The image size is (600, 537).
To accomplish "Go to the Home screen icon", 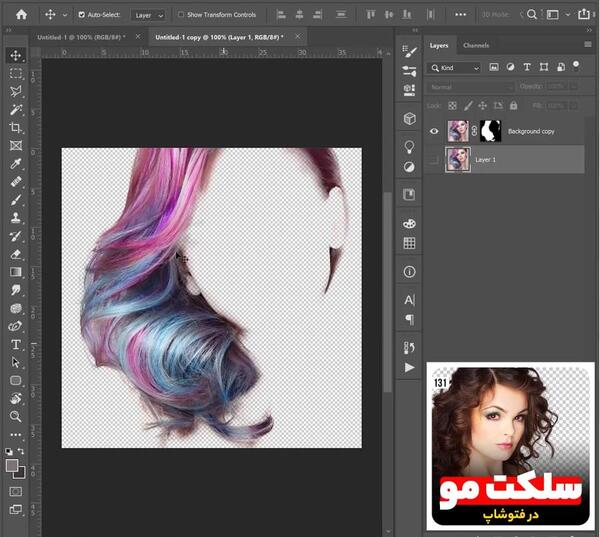I will pos(21,15).
